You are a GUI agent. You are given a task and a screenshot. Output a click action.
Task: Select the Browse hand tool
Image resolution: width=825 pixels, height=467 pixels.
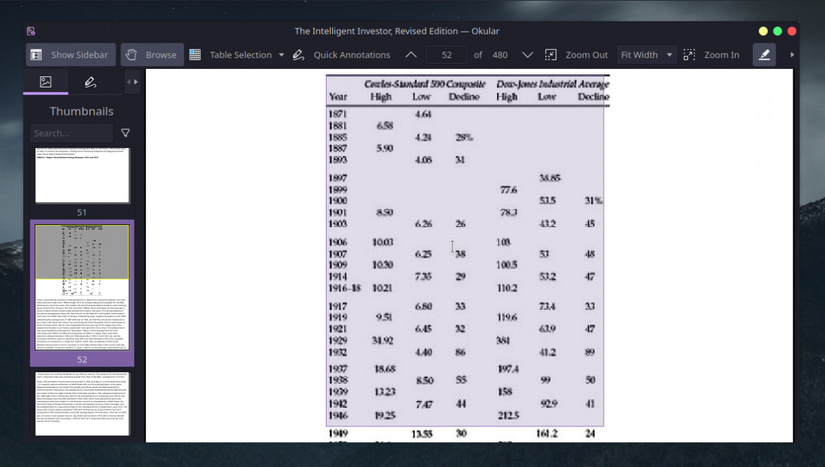(x=152, y=55)
